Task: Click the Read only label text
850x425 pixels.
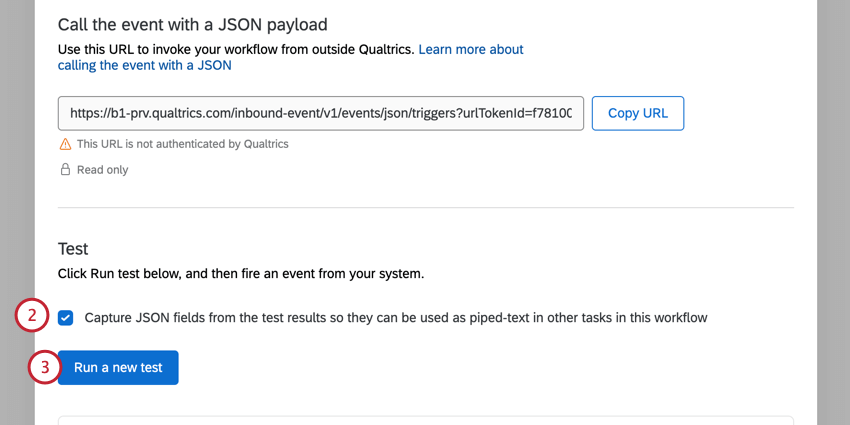Action: coord(102,170)
